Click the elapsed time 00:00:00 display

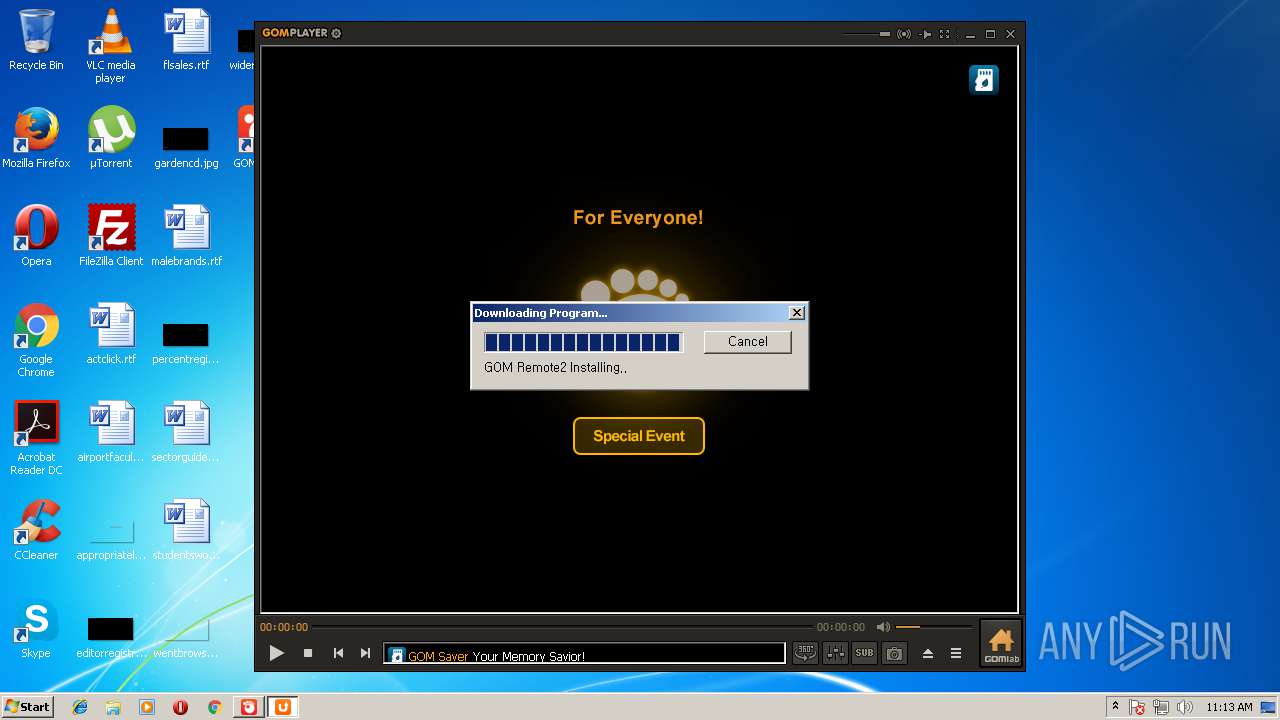pyautogui.click(x=284, y=627)
